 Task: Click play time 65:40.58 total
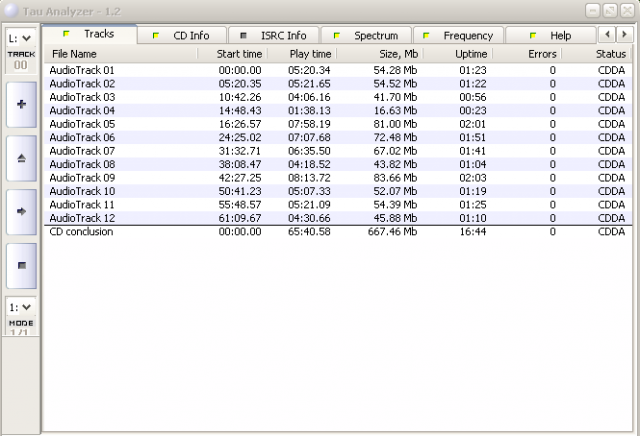pyautogui.click(x=309, y=232)
